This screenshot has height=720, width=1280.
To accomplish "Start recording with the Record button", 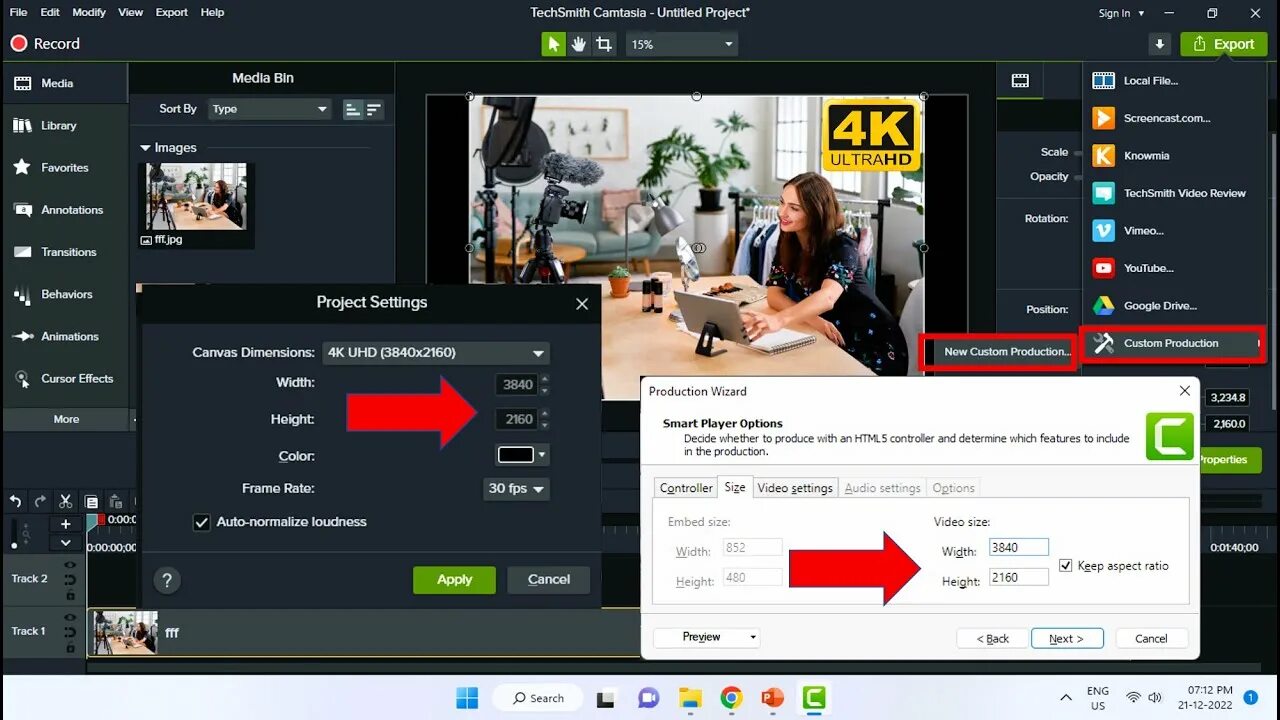I will click(x=45, y=44).
